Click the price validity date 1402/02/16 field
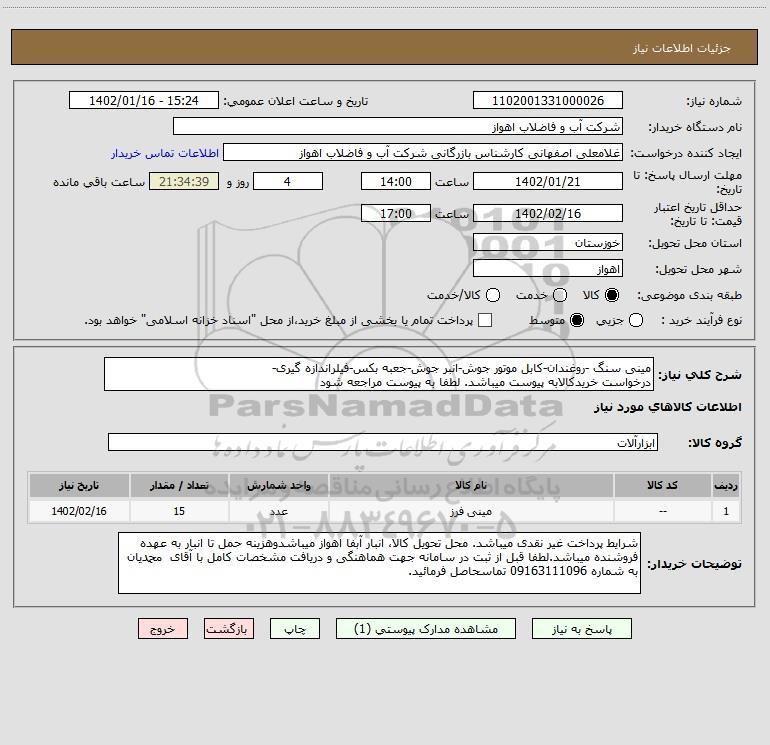The width and height of the screenshot is (770, 745). click(548, 213)
